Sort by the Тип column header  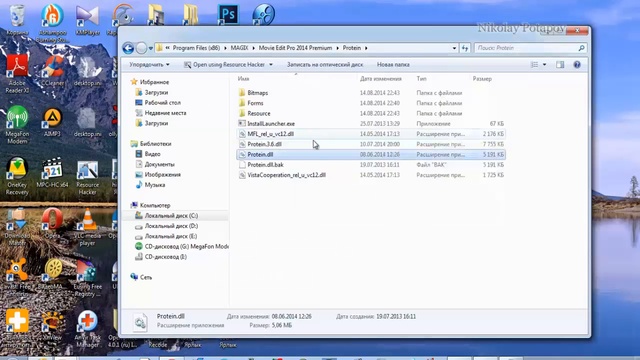[x=421, y=79]
